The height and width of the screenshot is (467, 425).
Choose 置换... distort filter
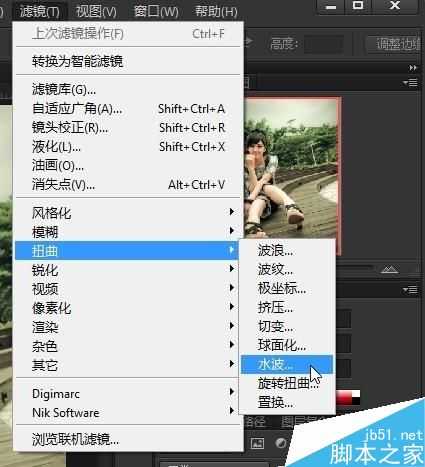[x=287, y=403]
